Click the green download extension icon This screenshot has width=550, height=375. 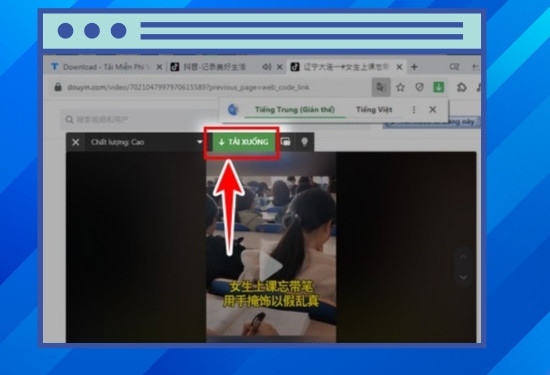pos(438,87)
